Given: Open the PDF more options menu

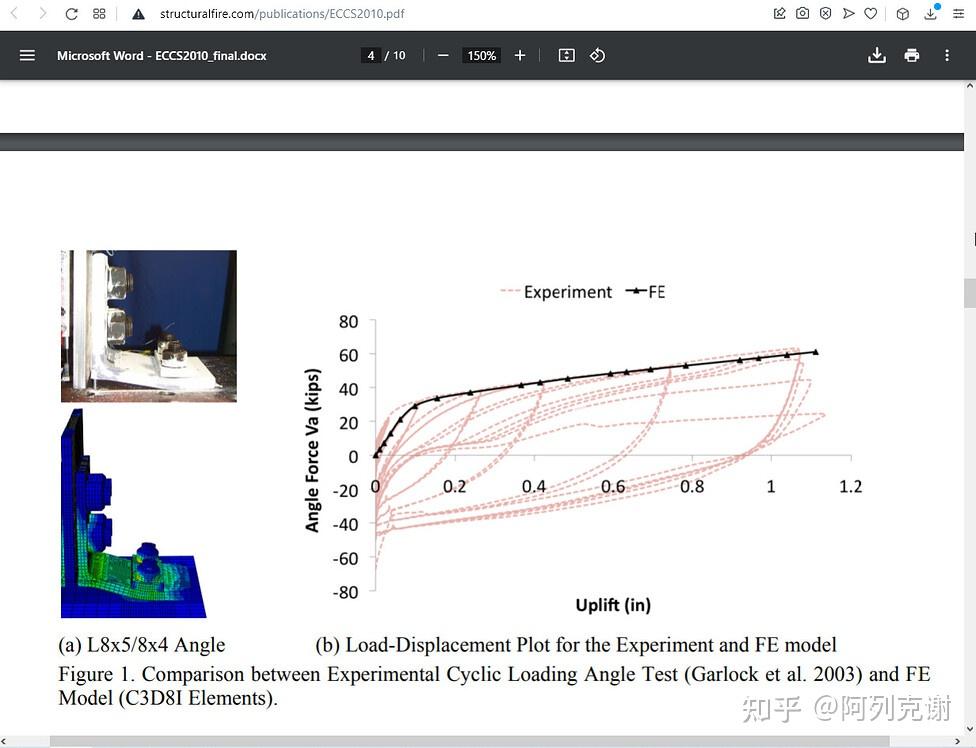Looking at the screenshot, I should click(x=946, y=55).
